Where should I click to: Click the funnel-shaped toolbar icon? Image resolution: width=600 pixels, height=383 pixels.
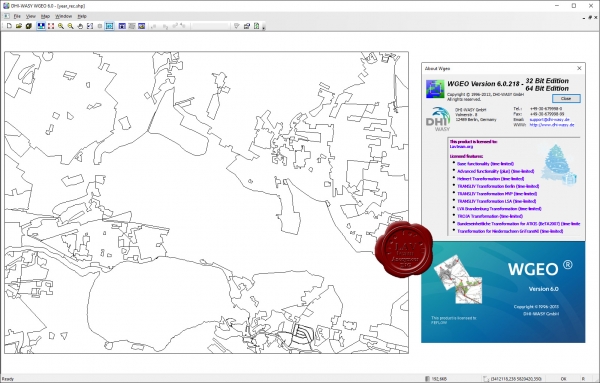(x=236, y=26)
